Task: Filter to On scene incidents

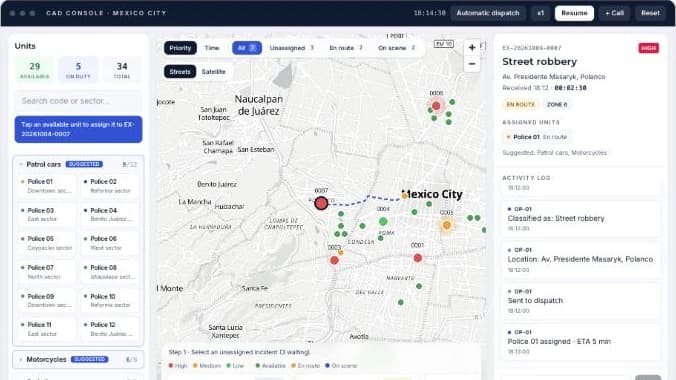Action: (397, 48)
